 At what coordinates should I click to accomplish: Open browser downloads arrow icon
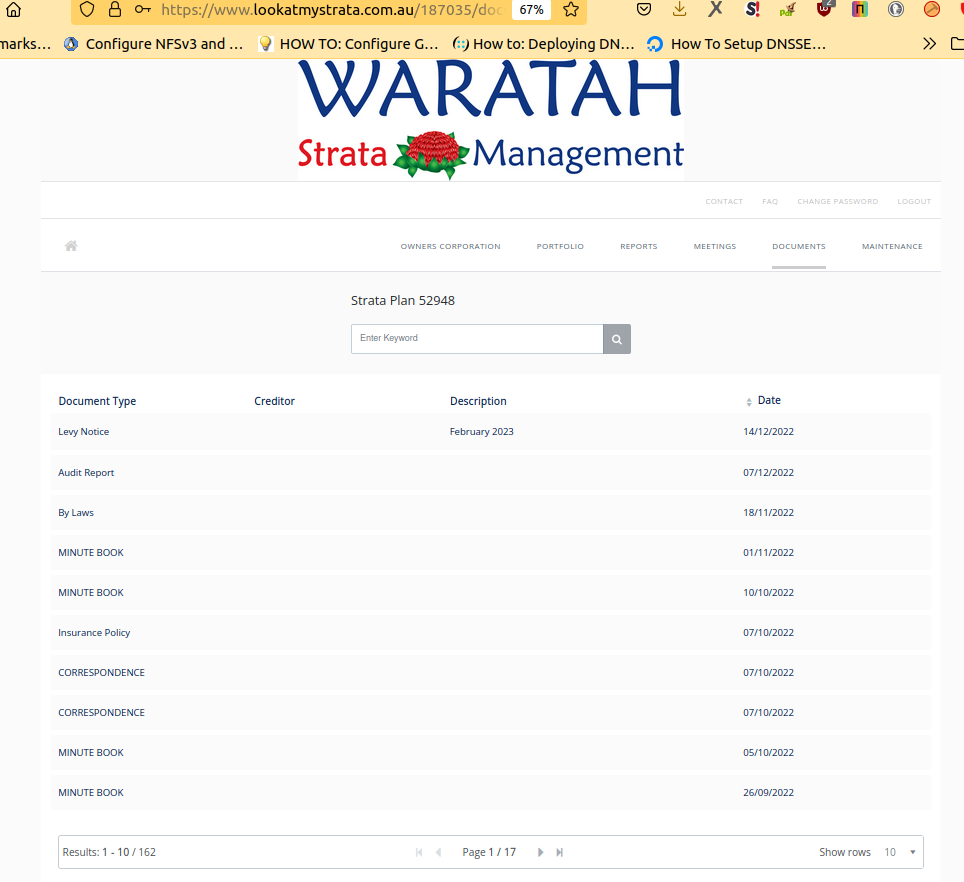click(680, 9)
